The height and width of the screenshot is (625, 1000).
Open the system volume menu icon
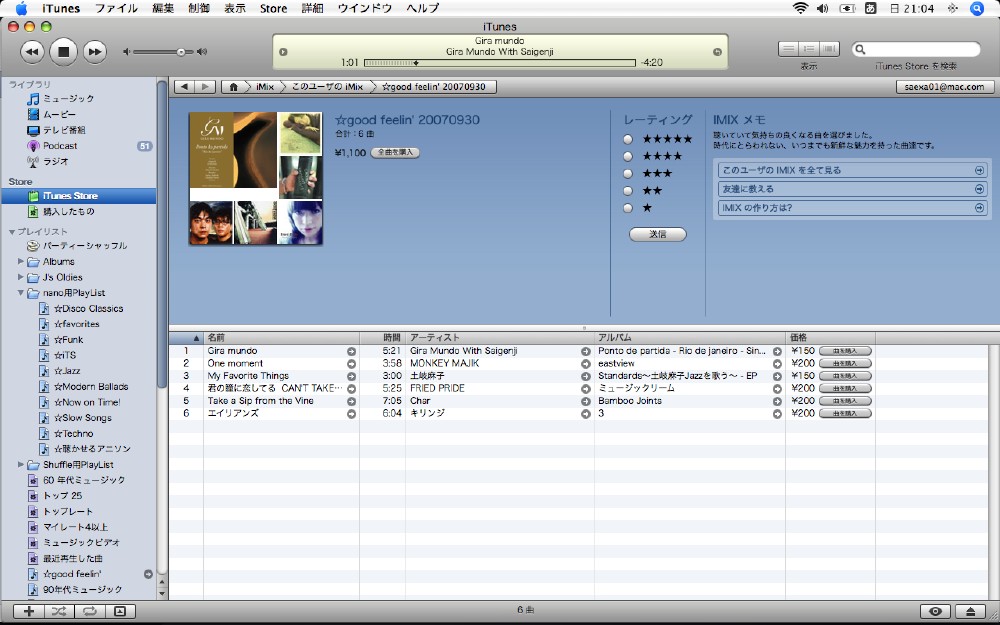coord(823,8)
